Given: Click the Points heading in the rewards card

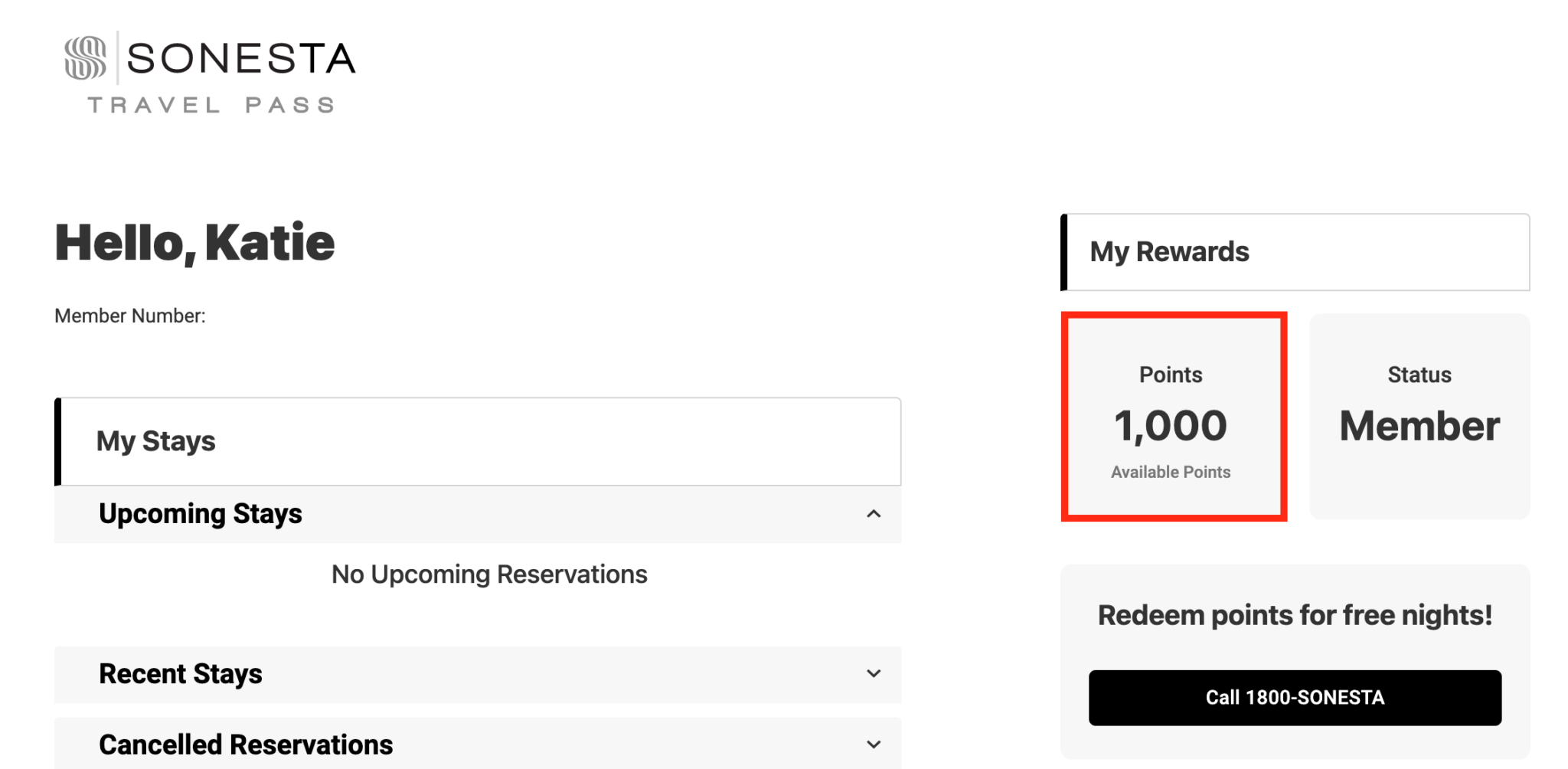Looking at the screenshot, I should (1171, 375).
